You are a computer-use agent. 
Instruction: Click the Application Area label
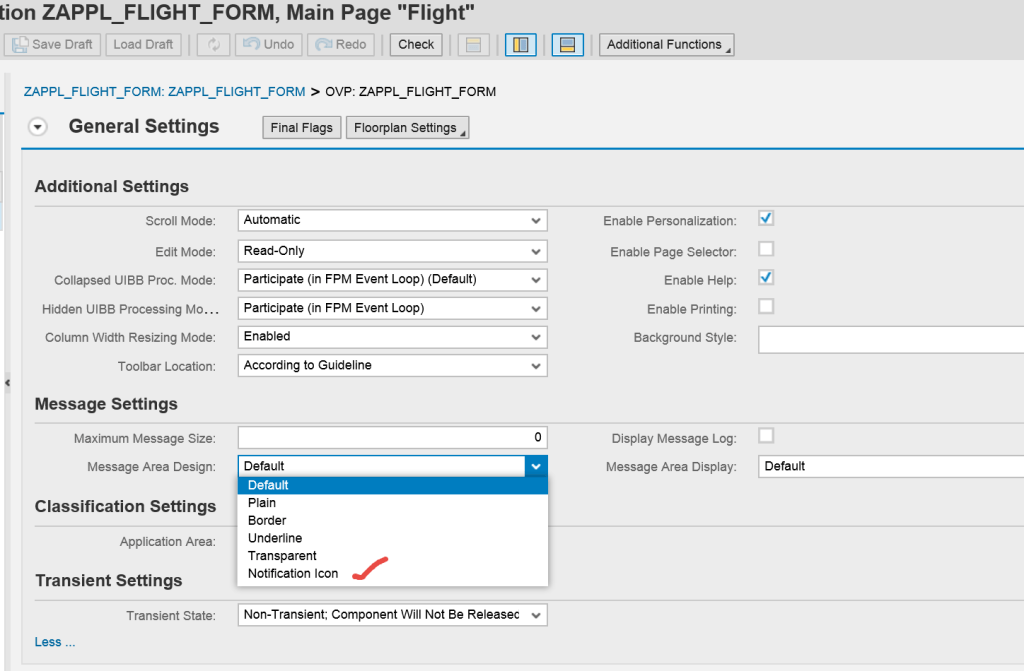tap(167, 542)
